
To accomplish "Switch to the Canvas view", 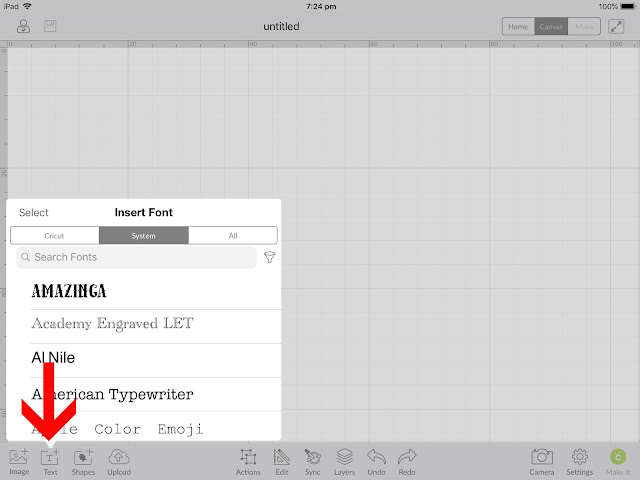I will (x=551, y=27).
